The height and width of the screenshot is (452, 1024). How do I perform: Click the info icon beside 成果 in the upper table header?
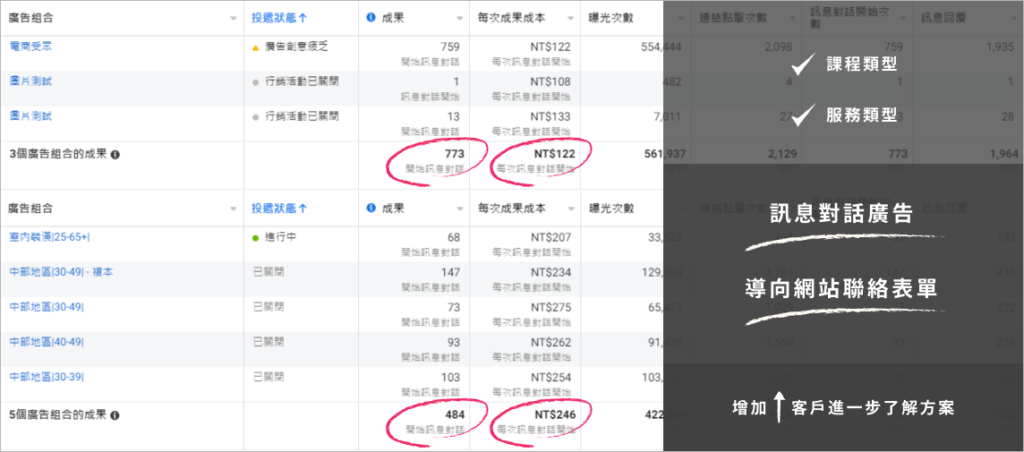(371, 17)
